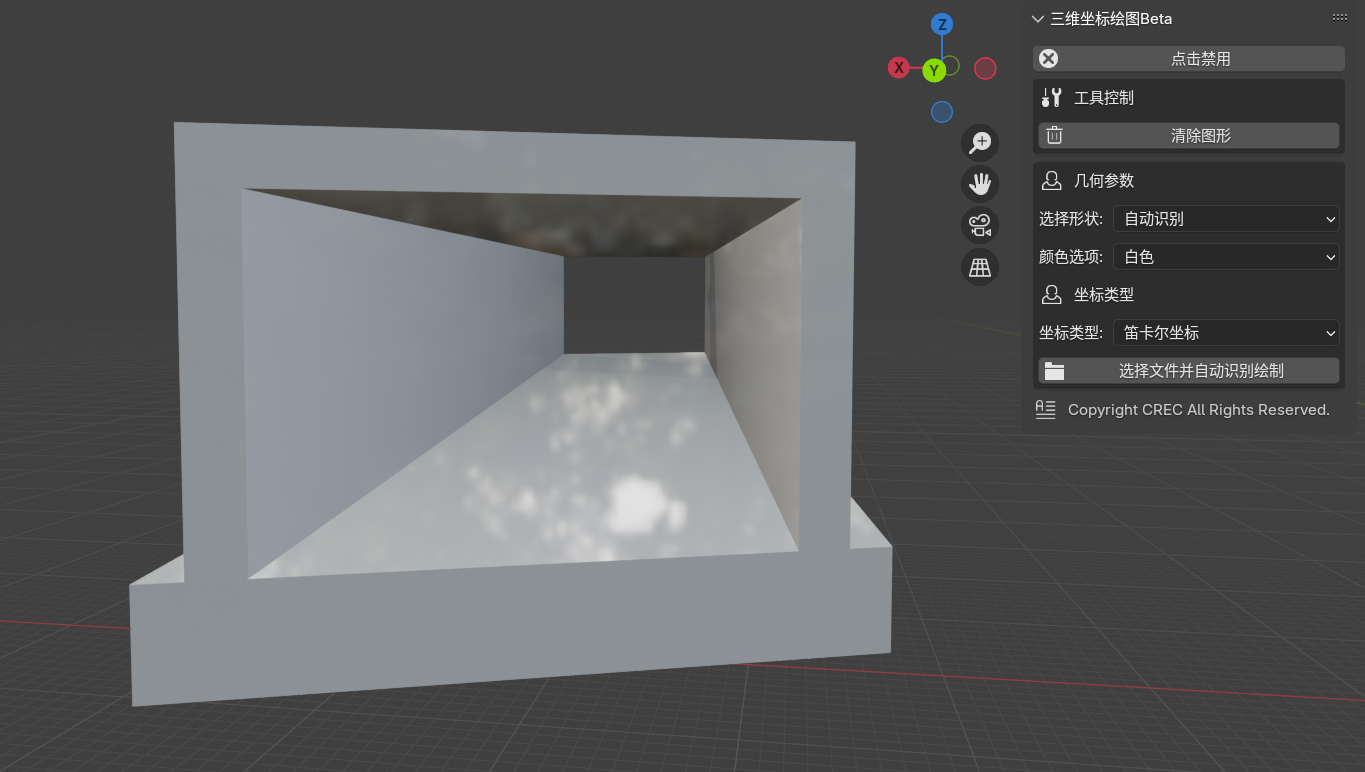Toggle perspective/orthographic grid icon

click(x=979, y=267)
